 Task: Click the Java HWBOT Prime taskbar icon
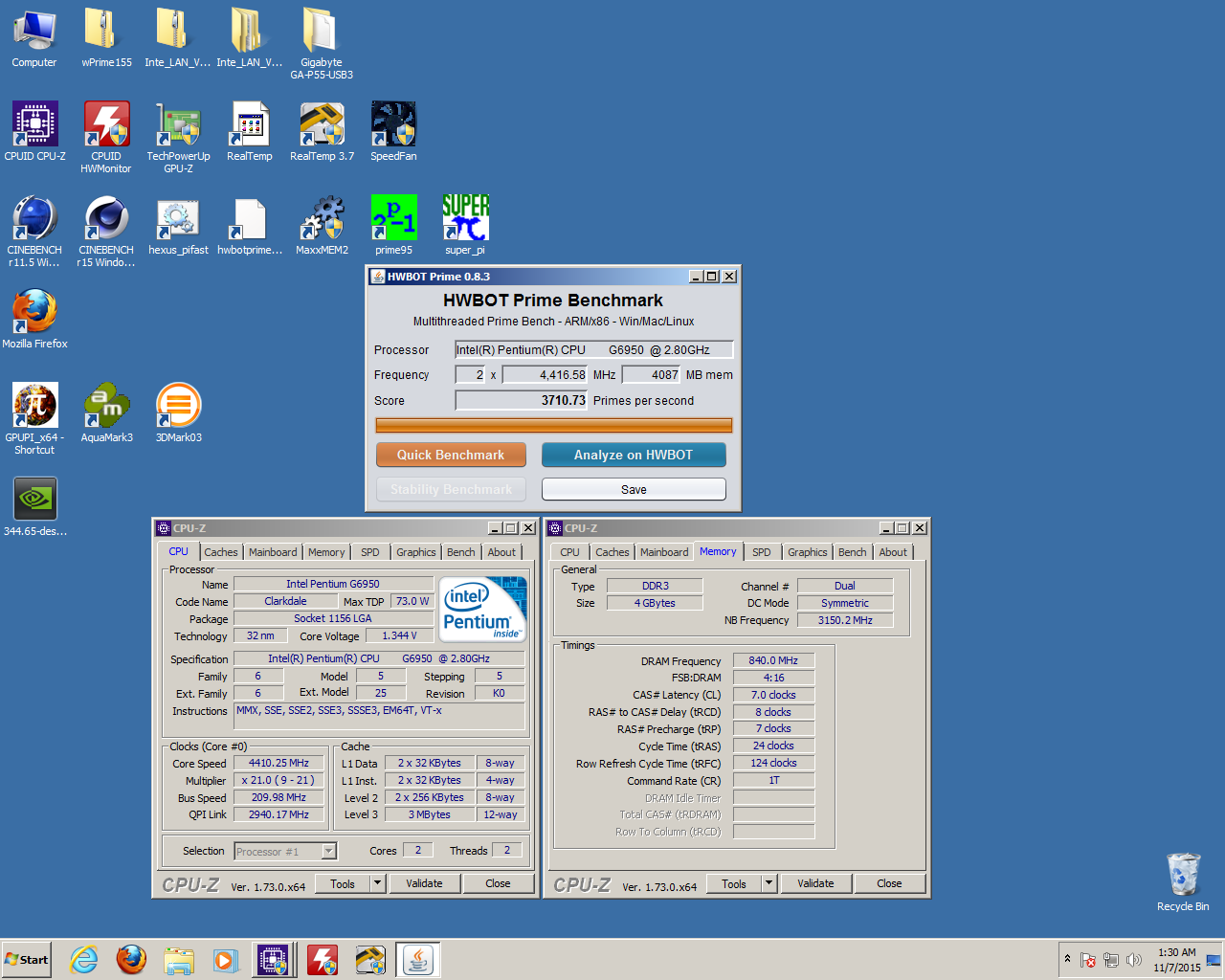417,960
